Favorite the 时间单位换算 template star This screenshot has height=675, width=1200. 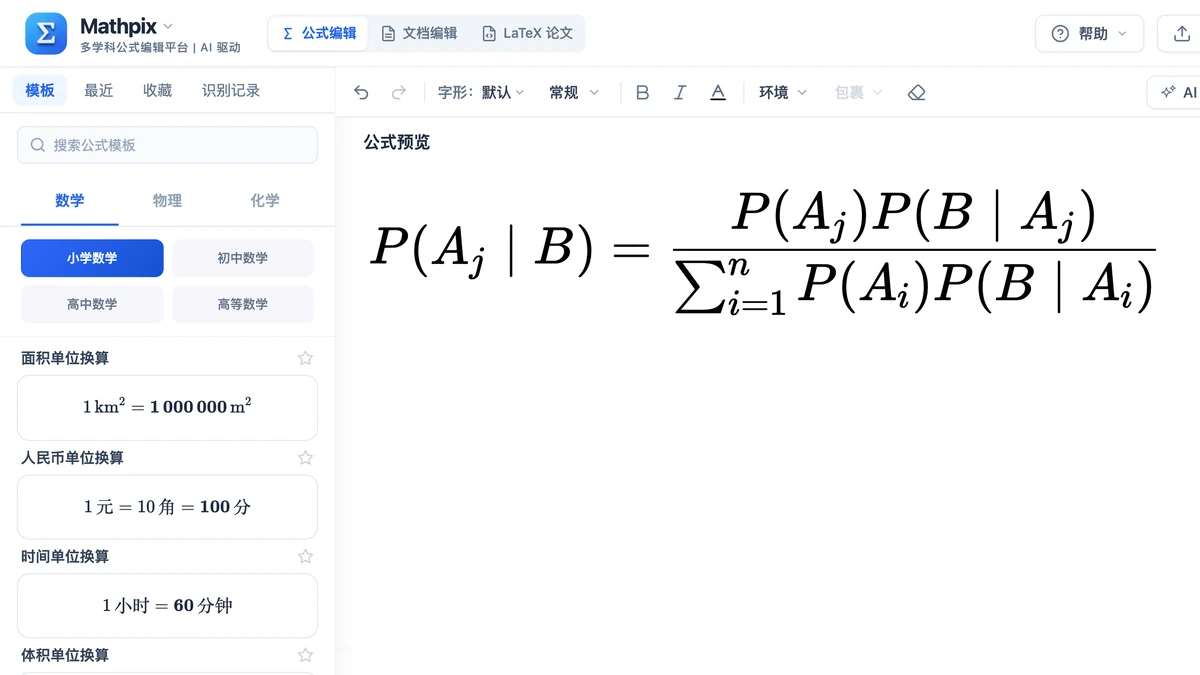pyautogui.click(x=306, y=556)
